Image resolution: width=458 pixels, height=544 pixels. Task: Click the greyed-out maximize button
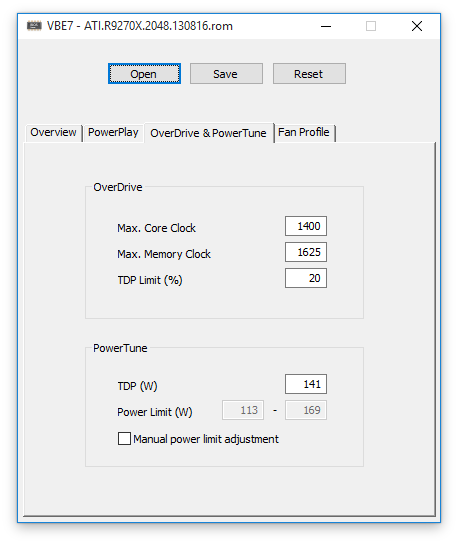tap(371, 26)
